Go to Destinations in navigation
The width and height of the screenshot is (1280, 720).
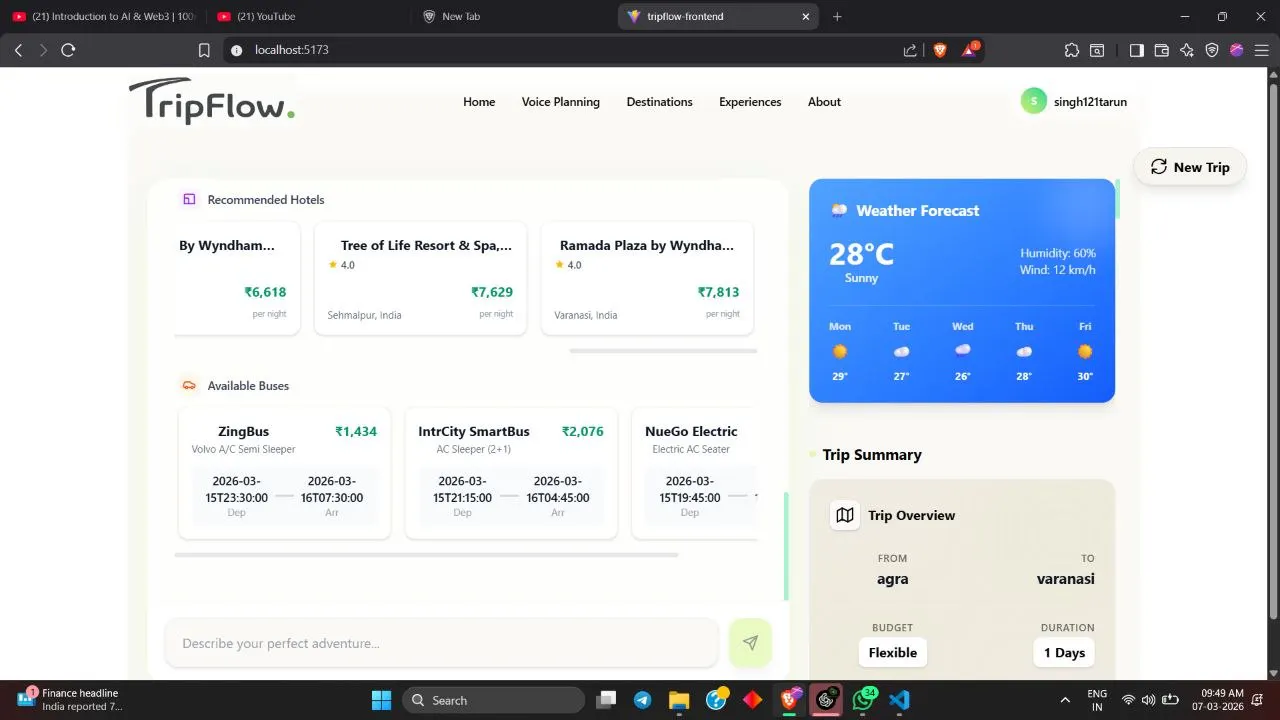[659, 102]
